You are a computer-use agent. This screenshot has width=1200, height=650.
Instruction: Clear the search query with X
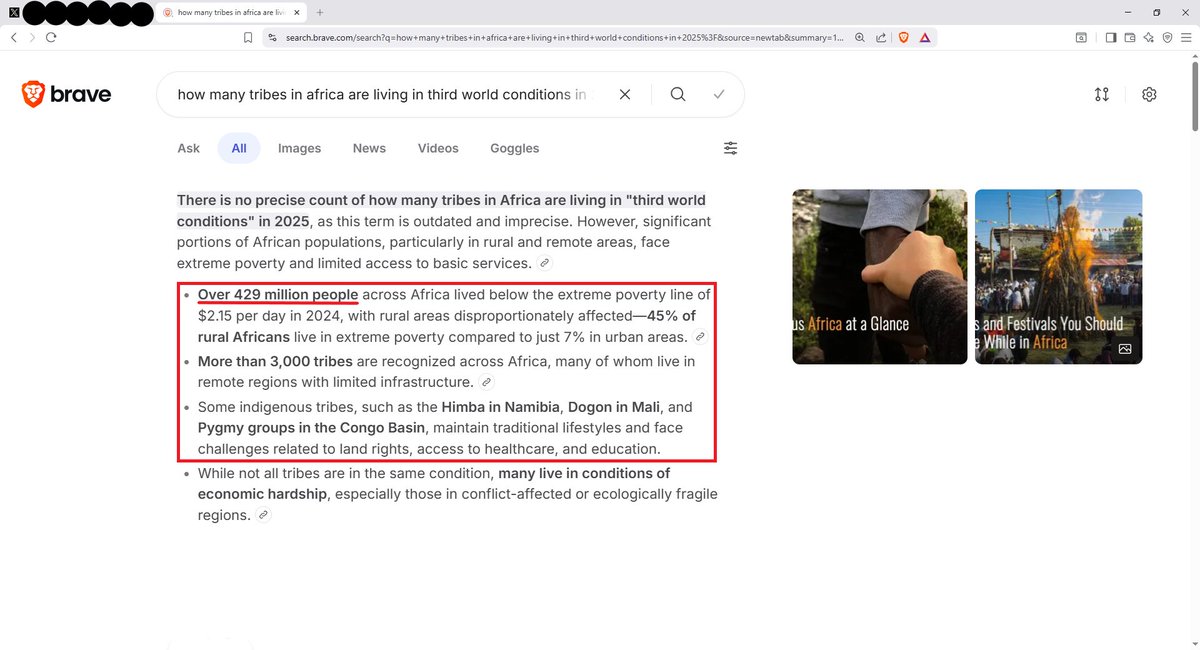(625, 94)
